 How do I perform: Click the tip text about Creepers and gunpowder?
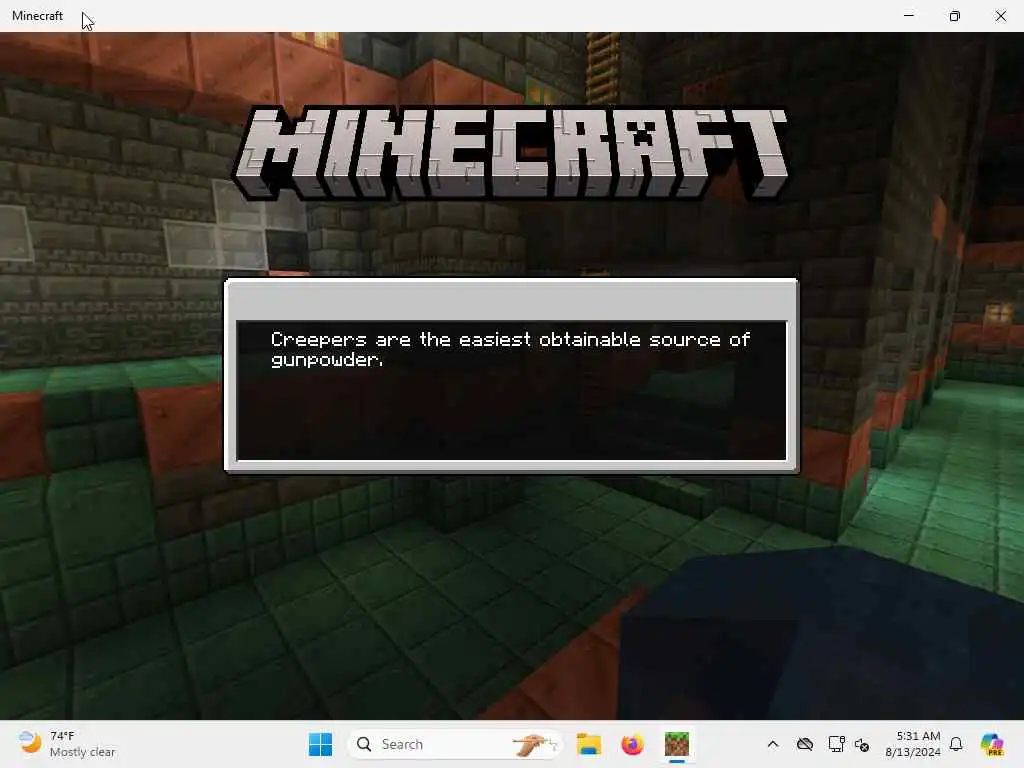point(510,349)
